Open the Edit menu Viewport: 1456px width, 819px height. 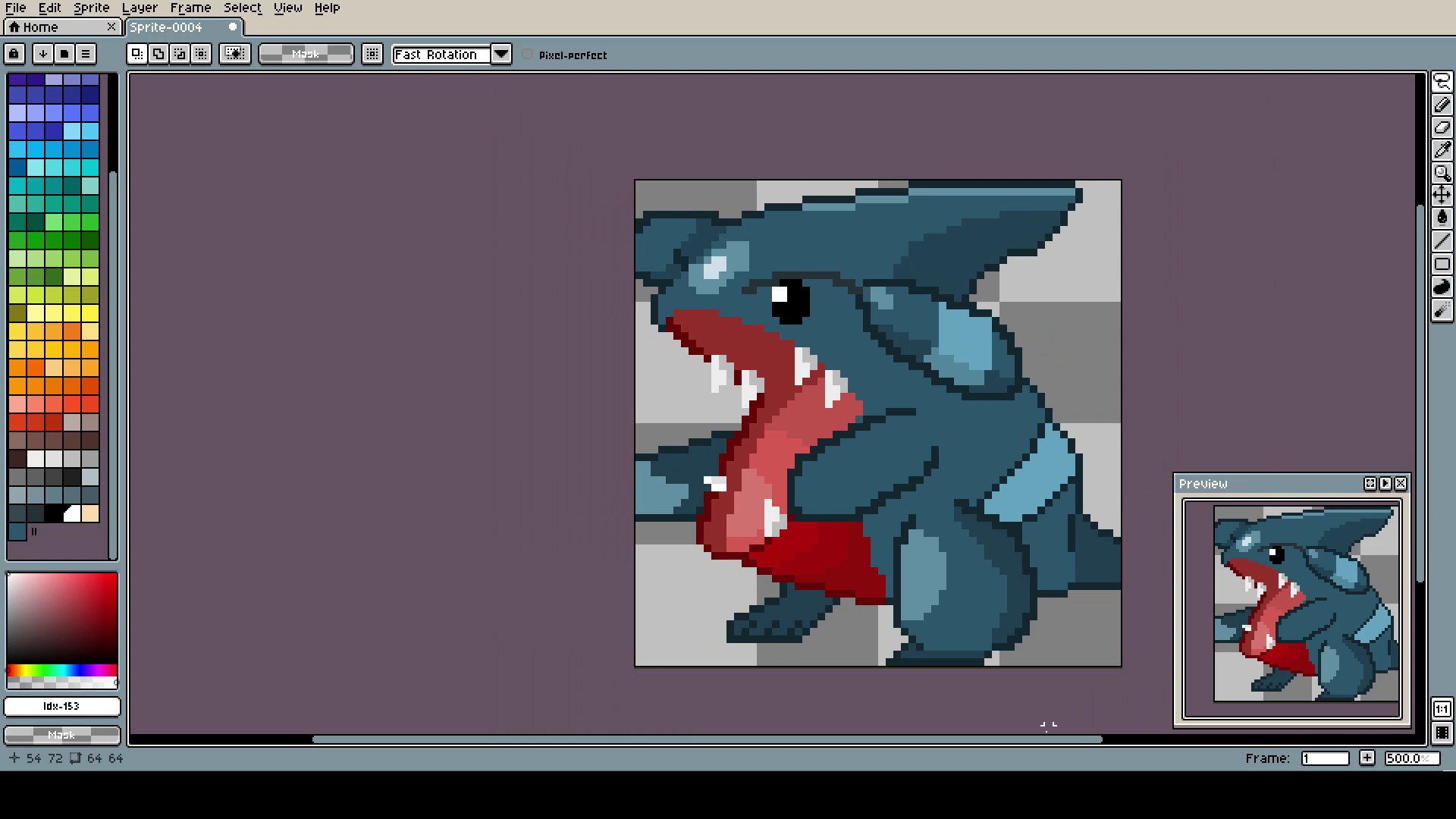click(49, 8)
